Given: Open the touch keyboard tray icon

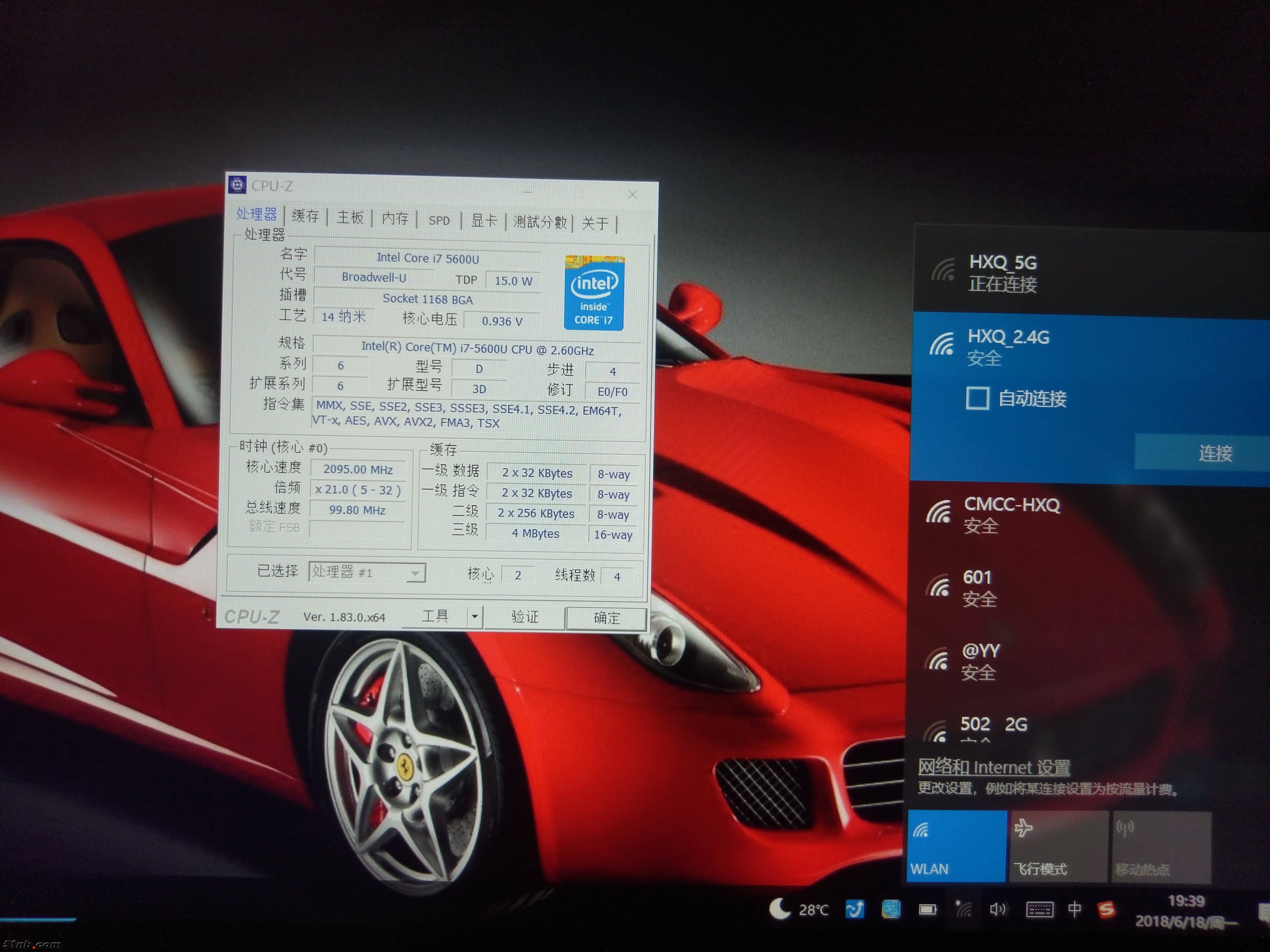Looking at the screenshot, I should pos(1039,910).
